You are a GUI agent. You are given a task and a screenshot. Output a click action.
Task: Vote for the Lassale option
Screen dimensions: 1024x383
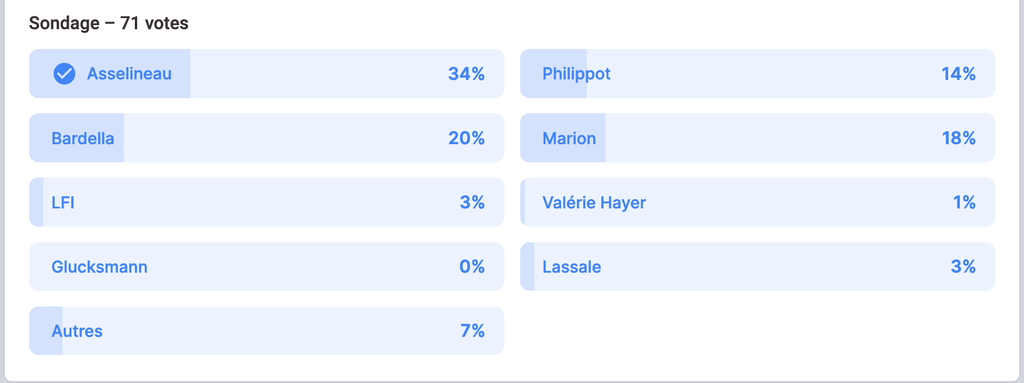(x=758, y=267)
